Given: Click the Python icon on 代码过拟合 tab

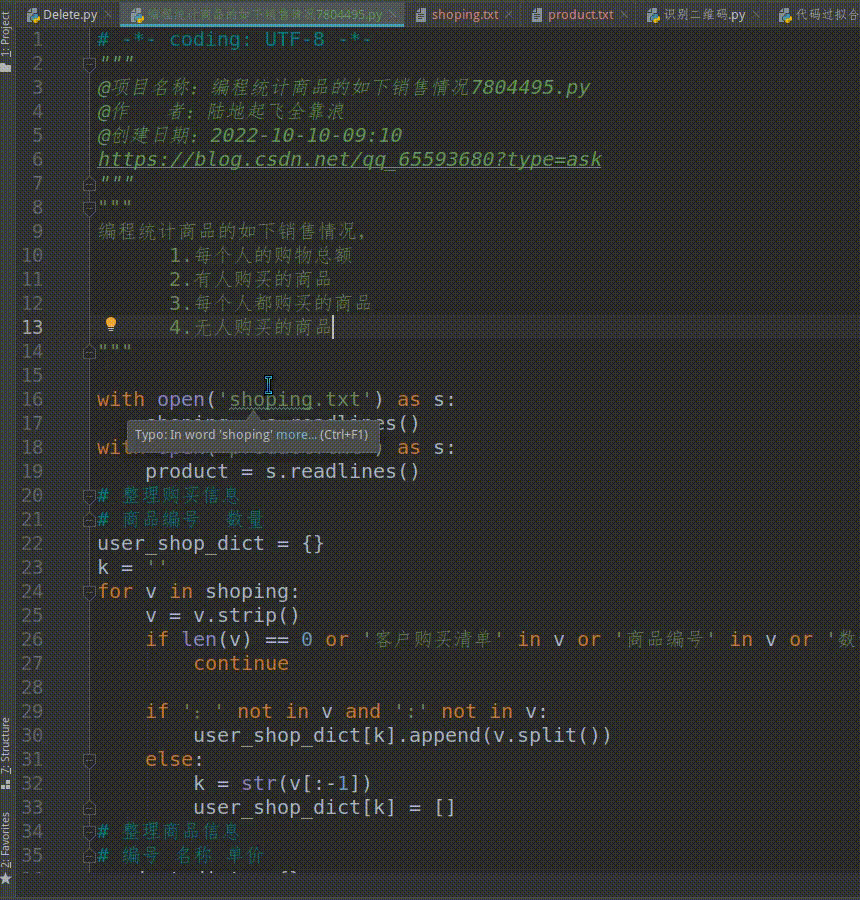Looking at the screenshot, I should 785,15.
